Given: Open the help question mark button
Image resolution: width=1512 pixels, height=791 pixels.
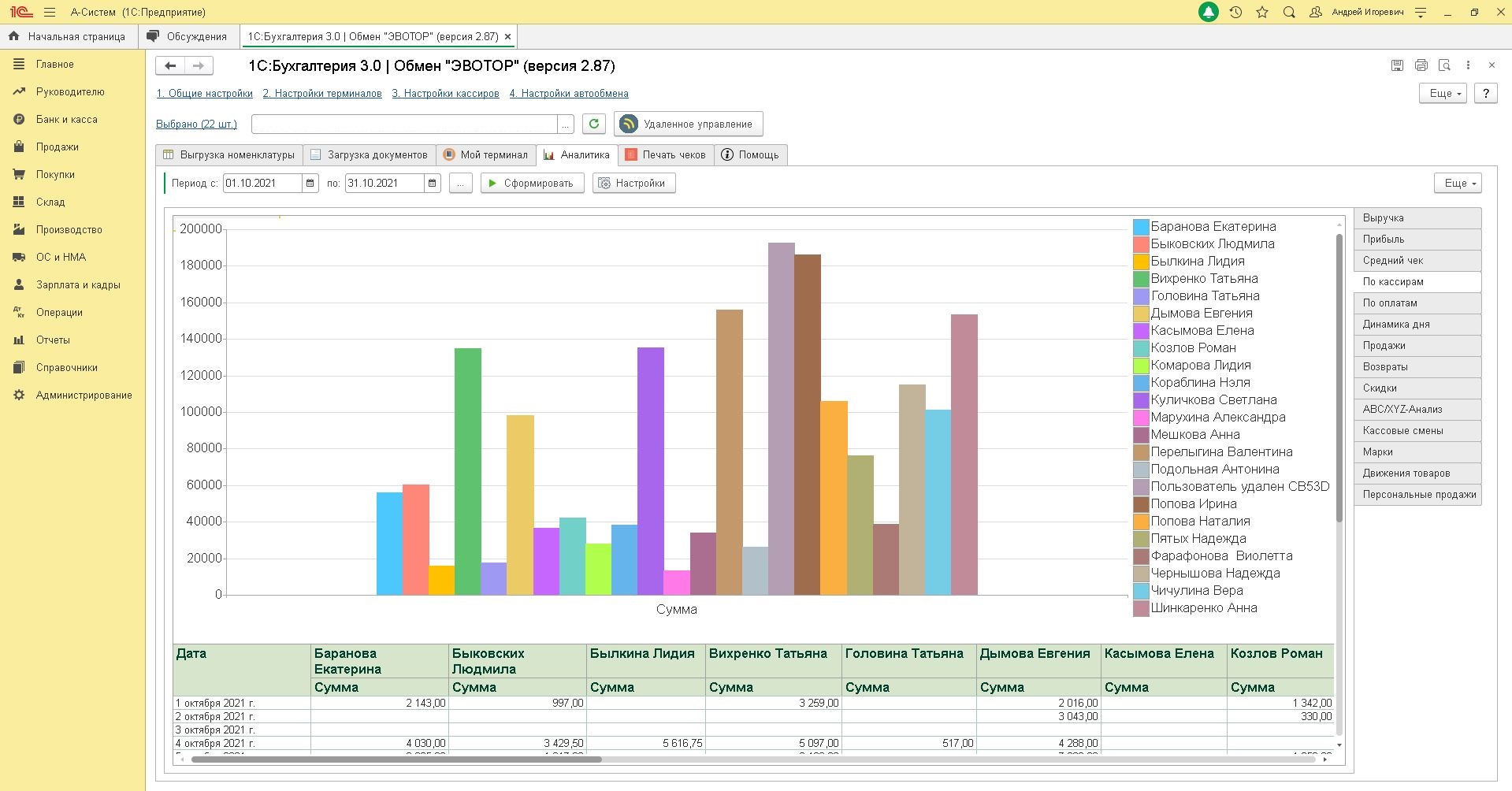Looking at the screenshot, I should point(1485,93).
